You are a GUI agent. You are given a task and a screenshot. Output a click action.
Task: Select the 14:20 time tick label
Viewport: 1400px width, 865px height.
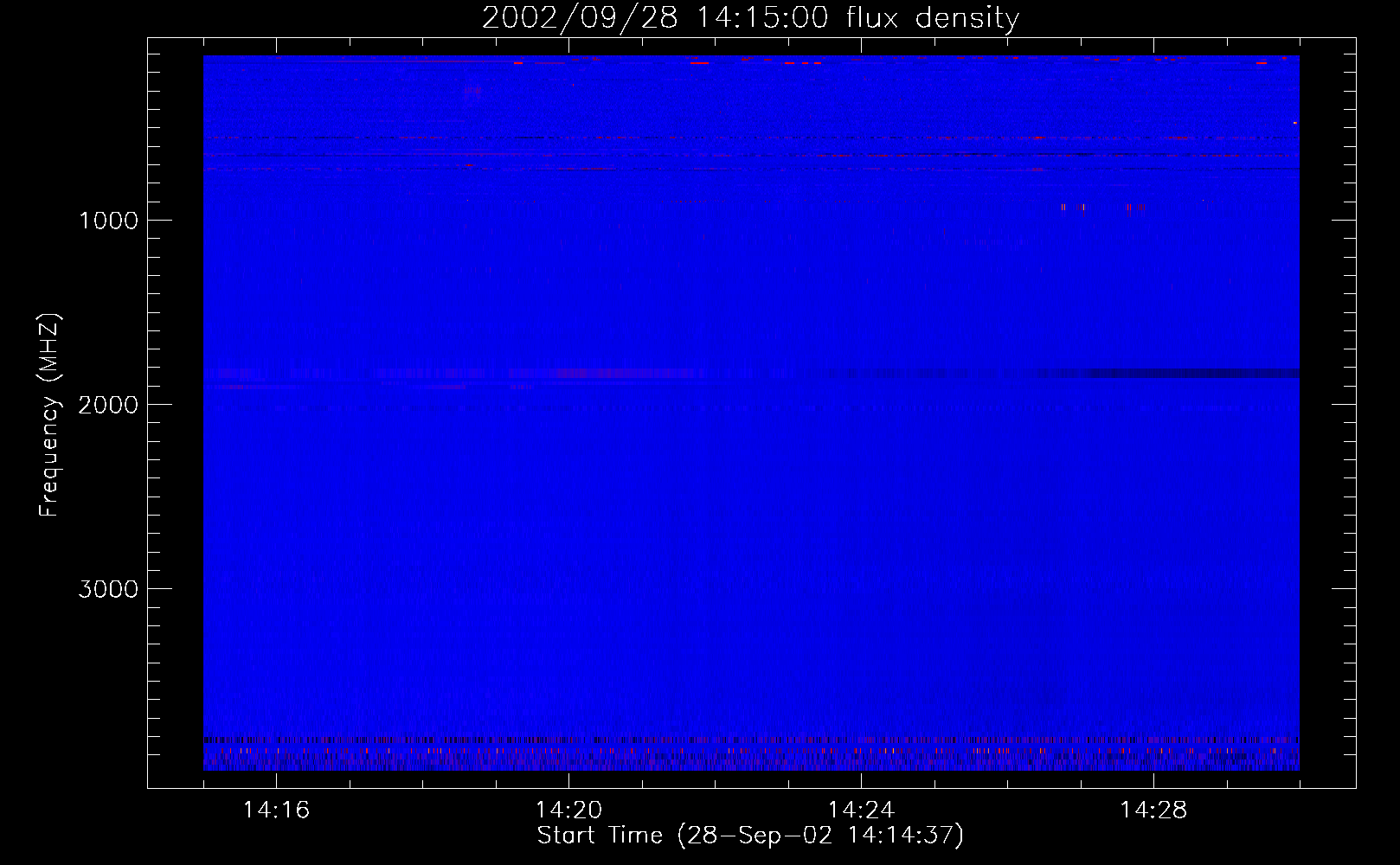pyautogui.click(x=568, y=811)
